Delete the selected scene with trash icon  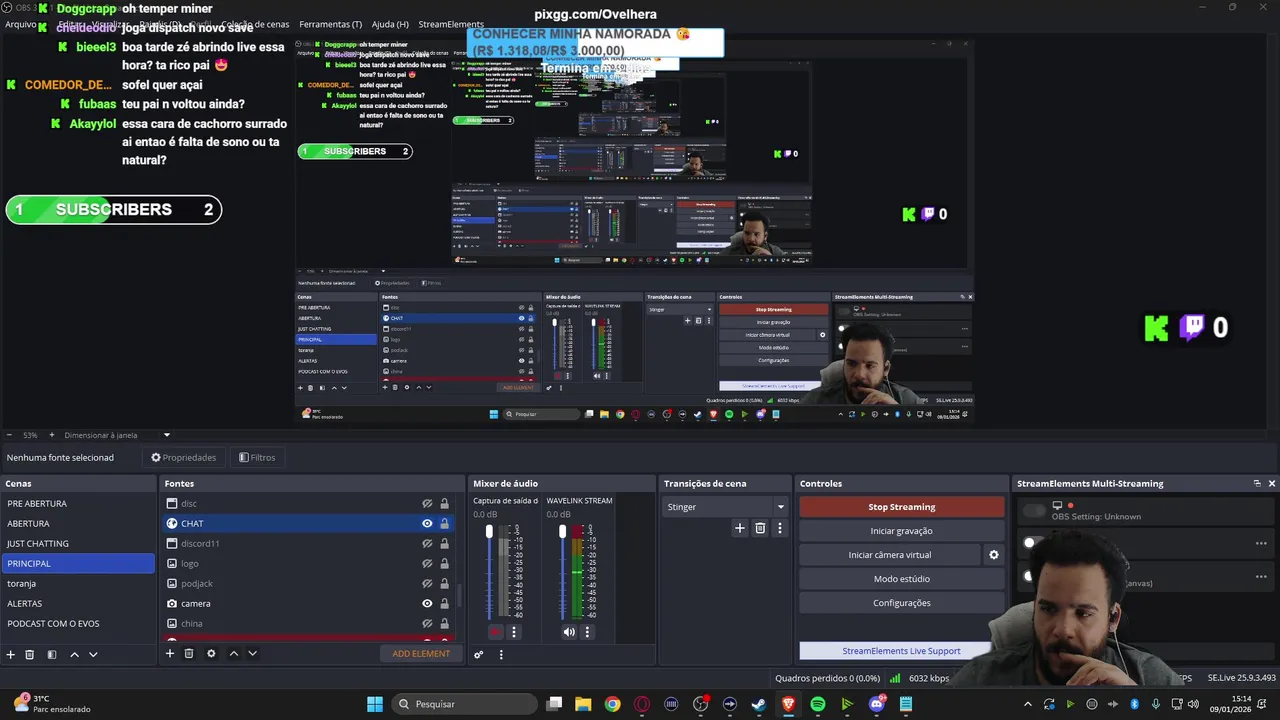point(30,654)
